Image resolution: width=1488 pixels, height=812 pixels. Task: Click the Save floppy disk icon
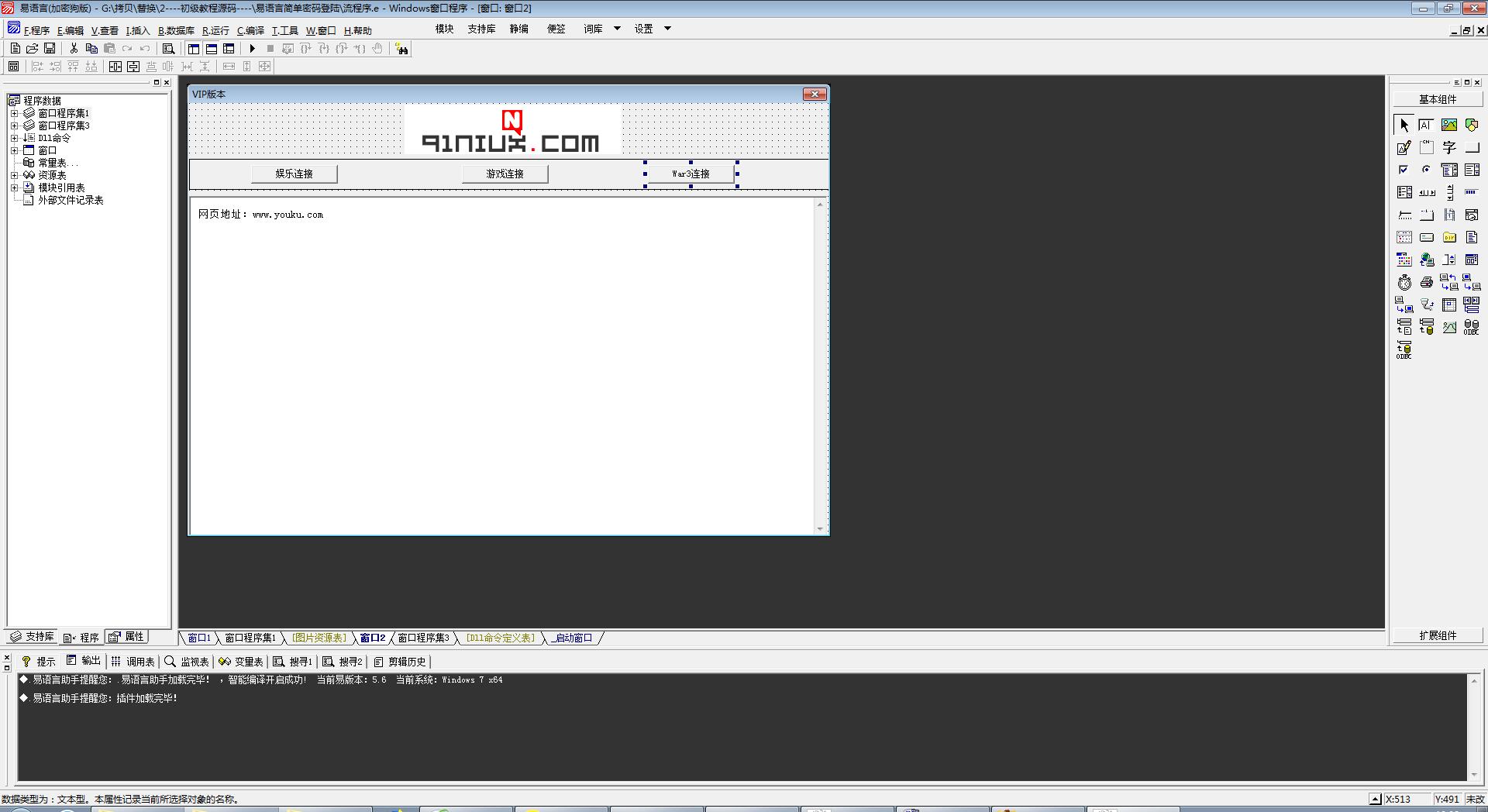50,49
